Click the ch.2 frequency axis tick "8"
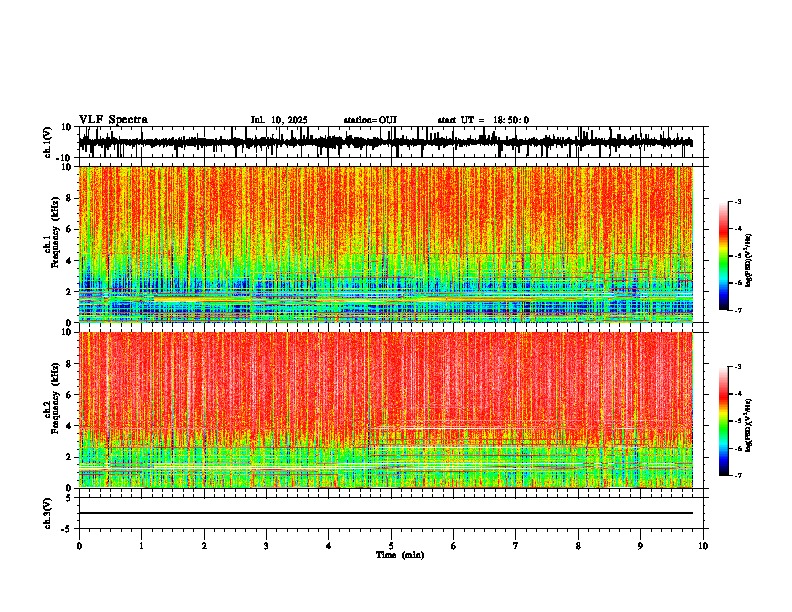Viewport: 792px width, 612px height. pos(70,364)
